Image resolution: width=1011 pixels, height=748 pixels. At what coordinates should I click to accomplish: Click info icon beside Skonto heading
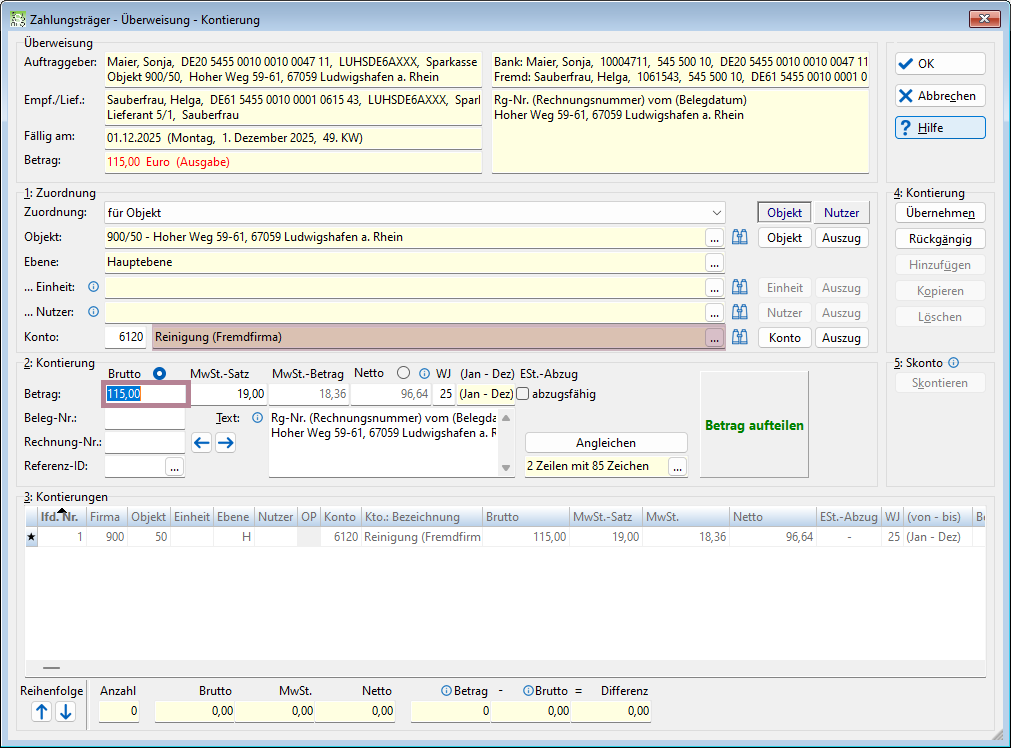[954, 362]
